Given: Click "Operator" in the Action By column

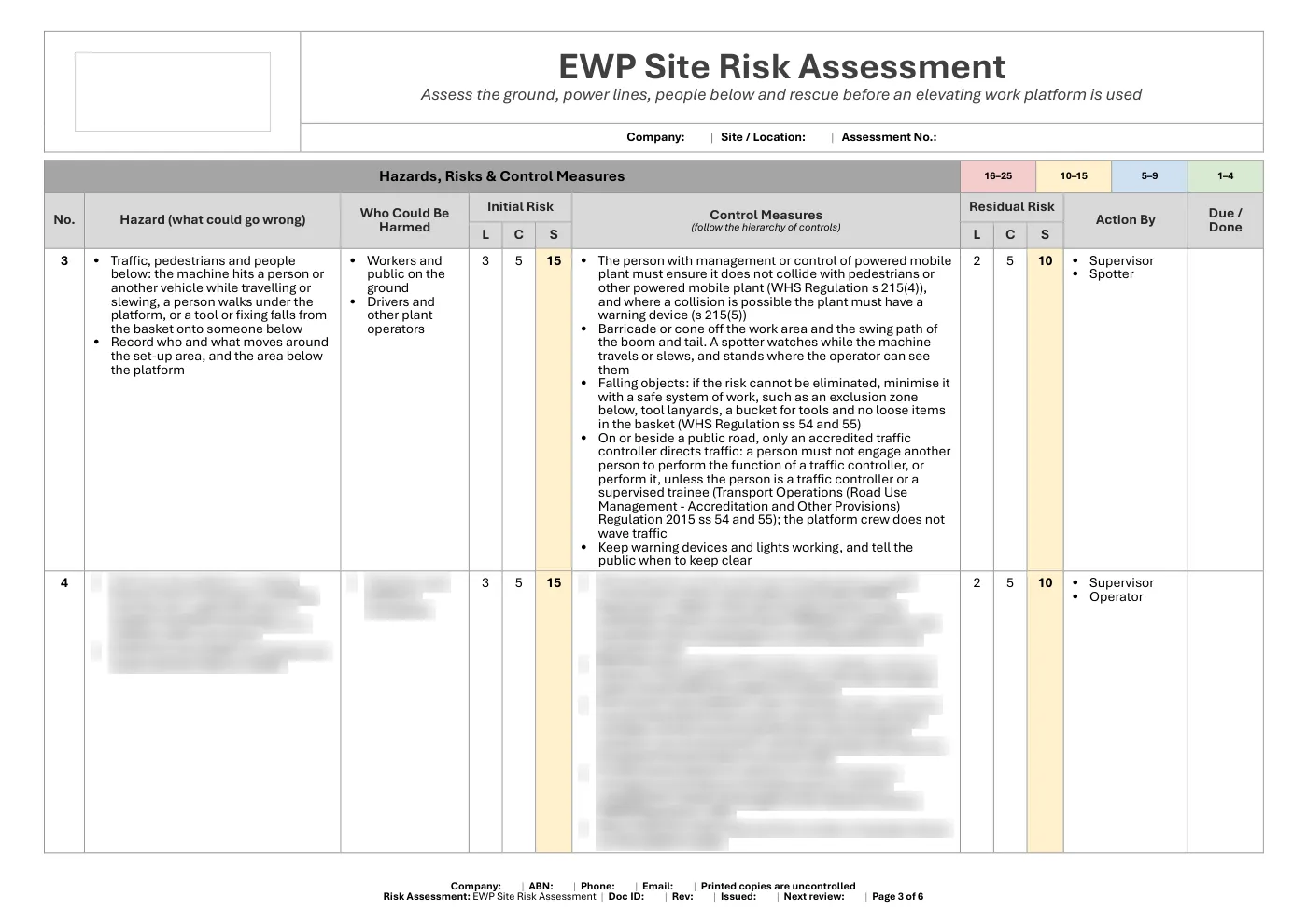Looking at the screenshot, I should pyautogui.click(x=1116, y=597).
